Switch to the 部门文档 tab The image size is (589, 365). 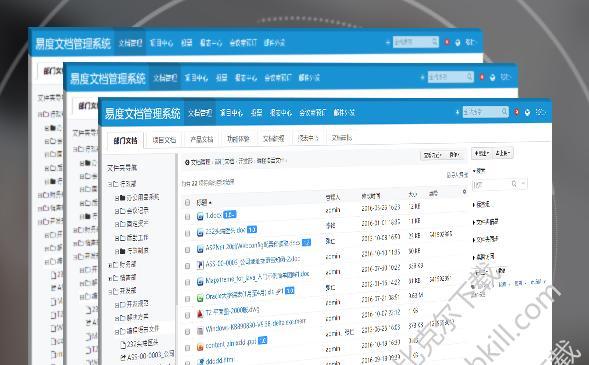point(125,141)
